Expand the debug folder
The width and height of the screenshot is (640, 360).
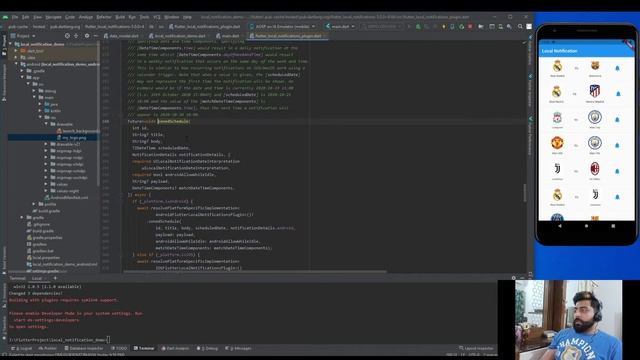coord(34,91)
